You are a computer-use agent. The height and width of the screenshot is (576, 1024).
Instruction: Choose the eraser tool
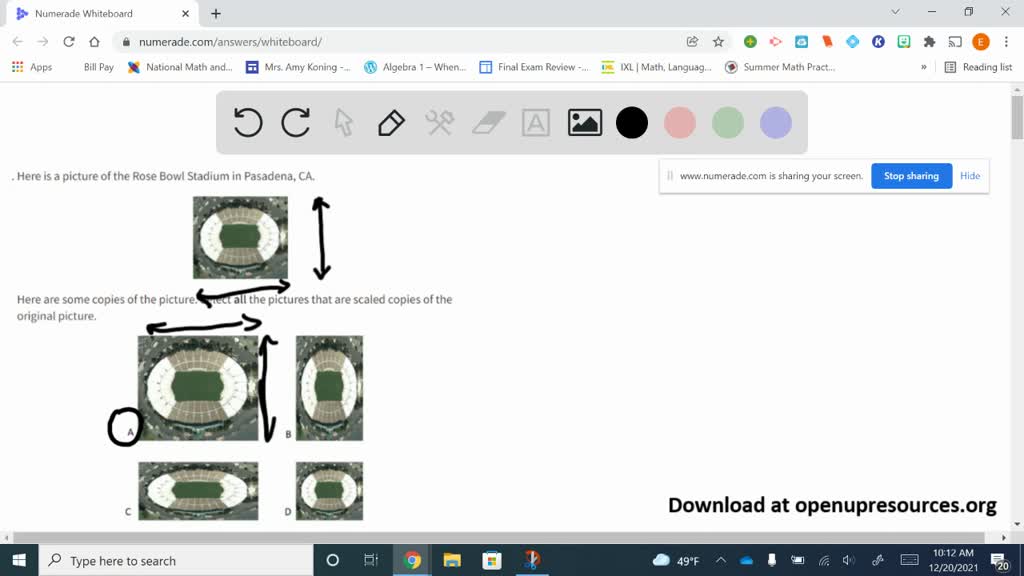pos(488,123)
